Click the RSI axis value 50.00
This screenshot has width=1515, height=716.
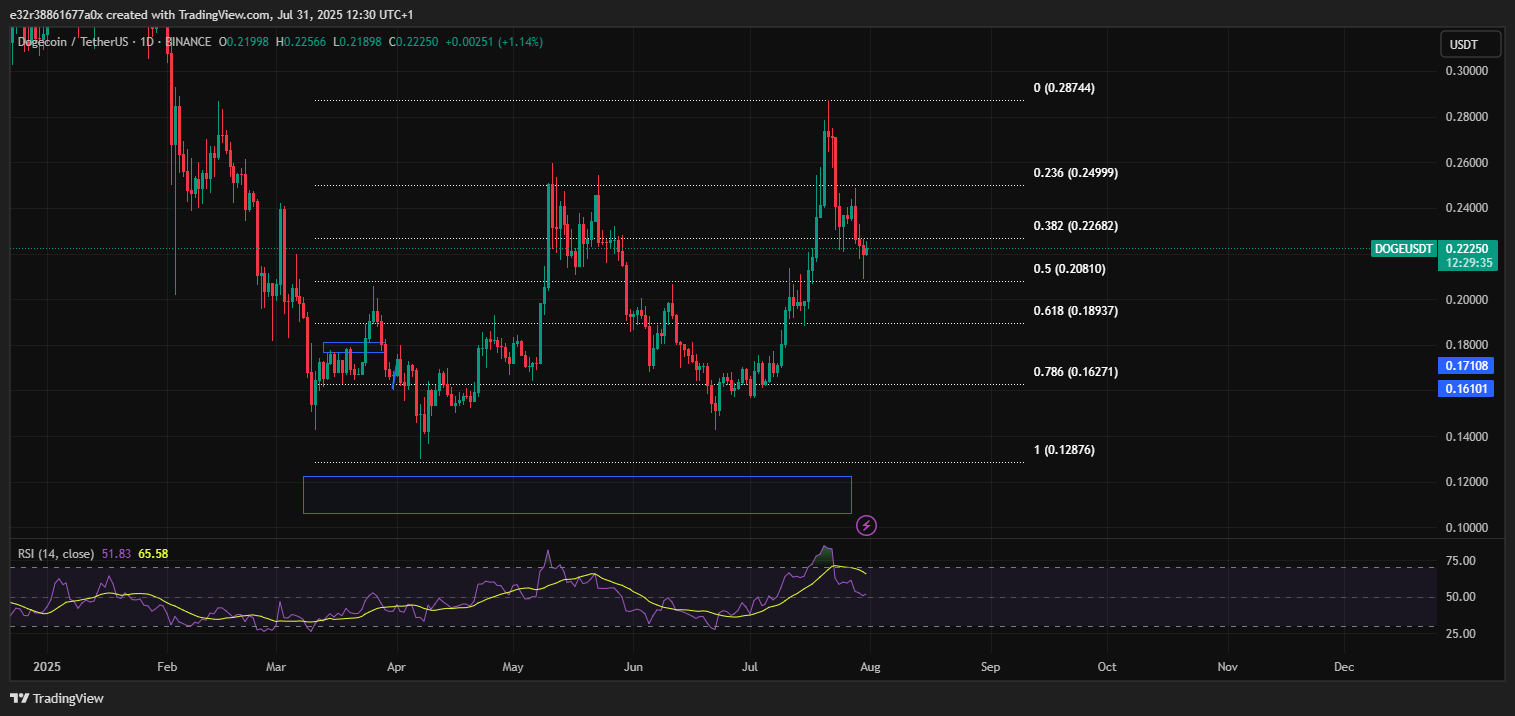1461,597
